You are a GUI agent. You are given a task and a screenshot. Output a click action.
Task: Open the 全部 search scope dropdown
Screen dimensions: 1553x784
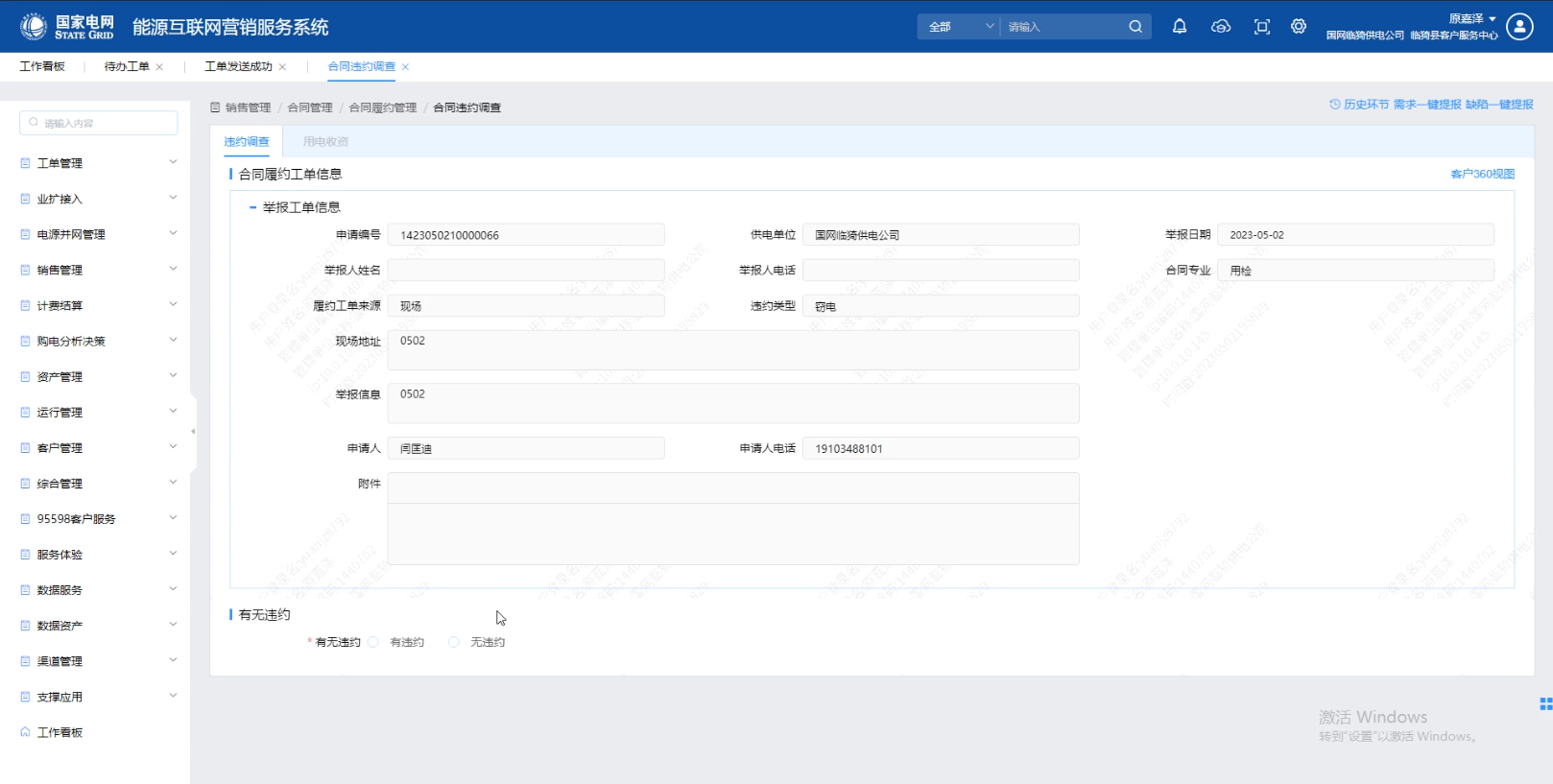(x=960, y=27)
